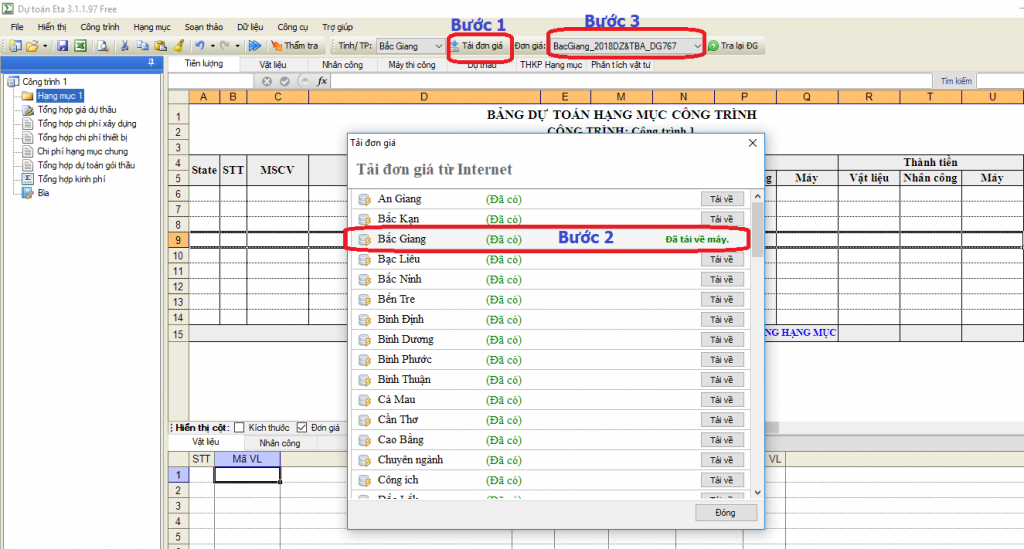Viewport: 1024px width, 549px height.
Task: Uncheck the Đơn giá checkbox
Action: 302,427
